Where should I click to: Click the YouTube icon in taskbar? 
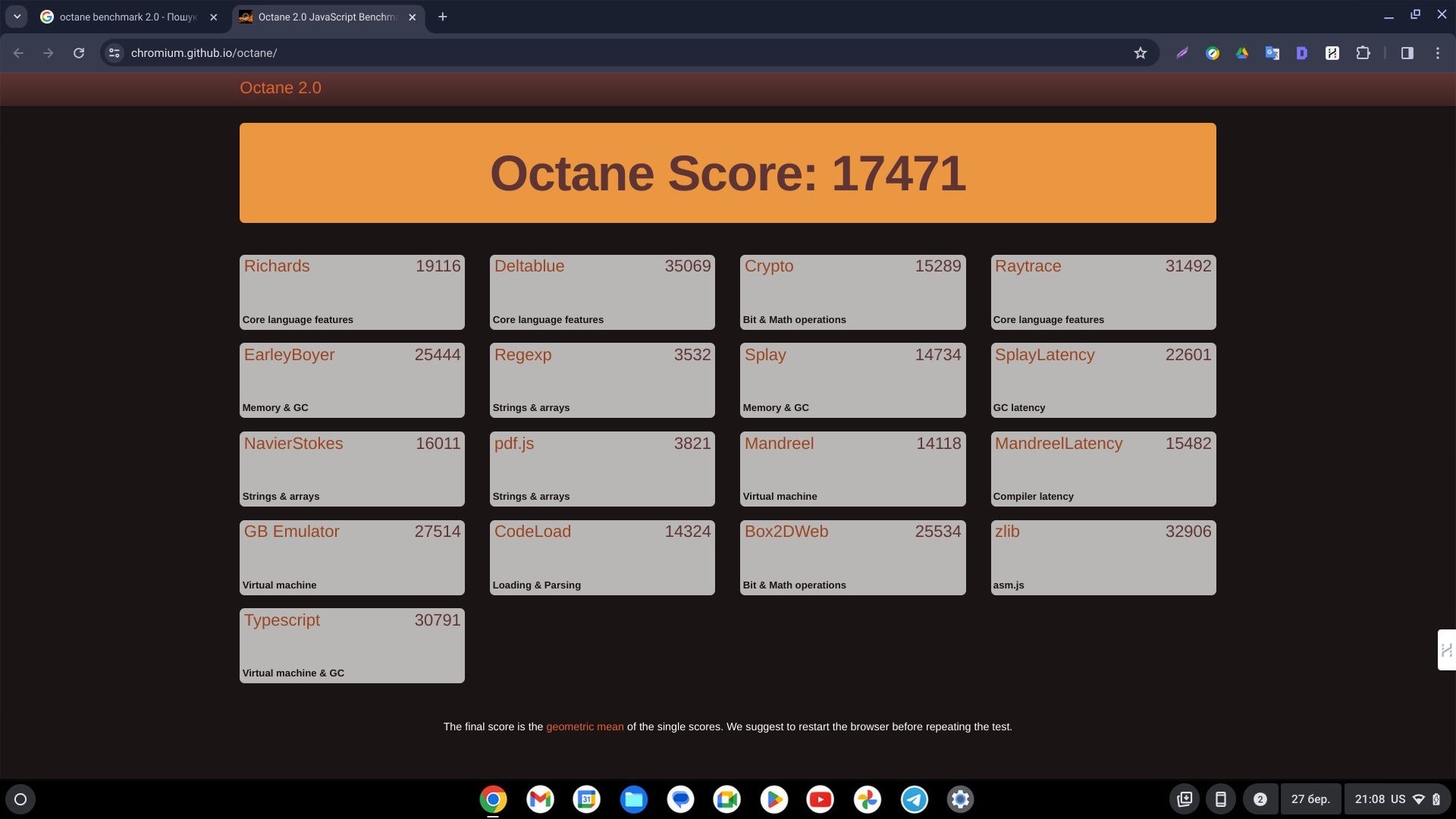click(821, 799)
